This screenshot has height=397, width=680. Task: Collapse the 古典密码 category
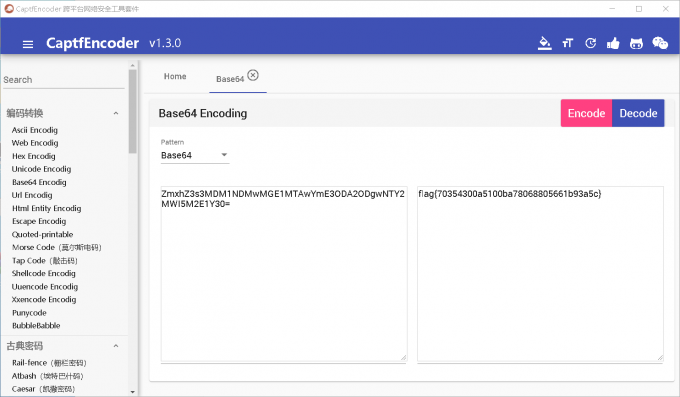pyautogui.click(x=116, y=346)
